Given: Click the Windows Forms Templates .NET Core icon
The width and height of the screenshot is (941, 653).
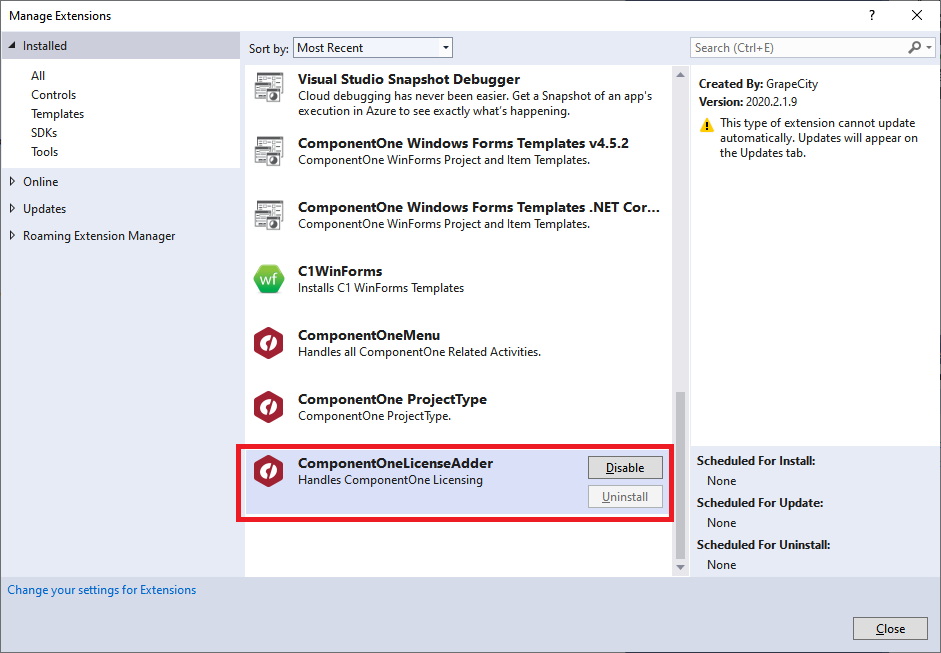Looking at the screenshot, I should point(268,215).
